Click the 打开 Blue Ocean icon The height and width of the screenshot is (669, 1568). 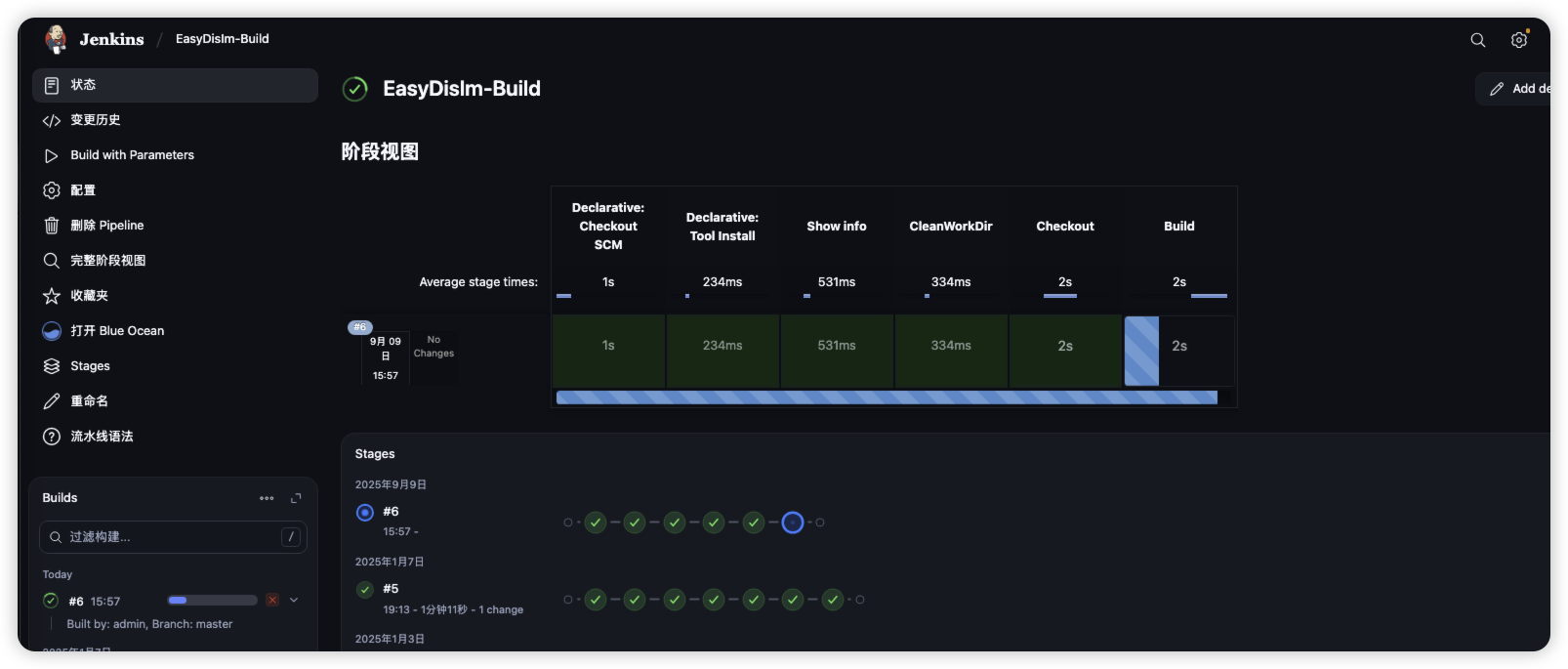point(52,331)
